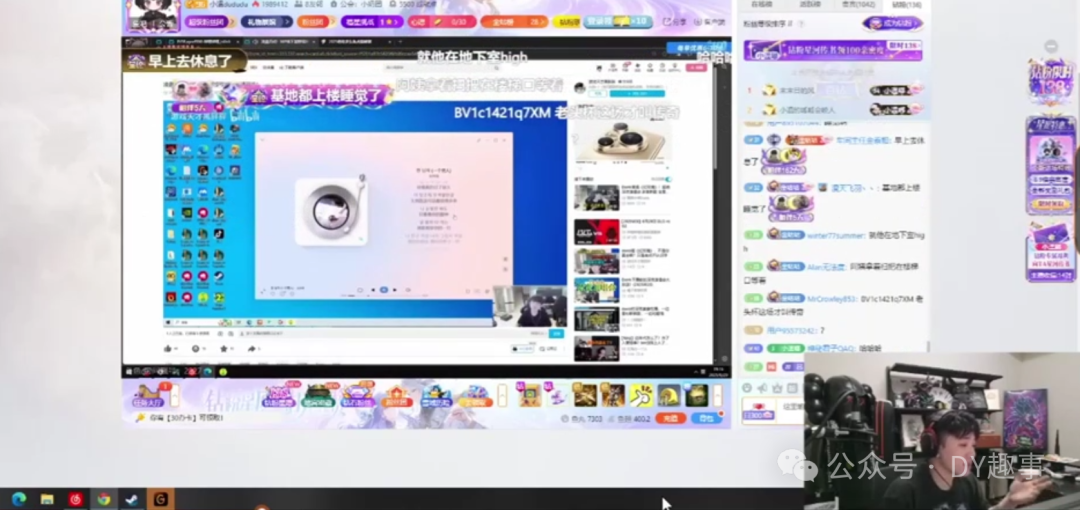Open the purple 星光 activity widget on right
Image resolution: width=1080 pixels, height=510 pixels.
[x=1050, y=165]
